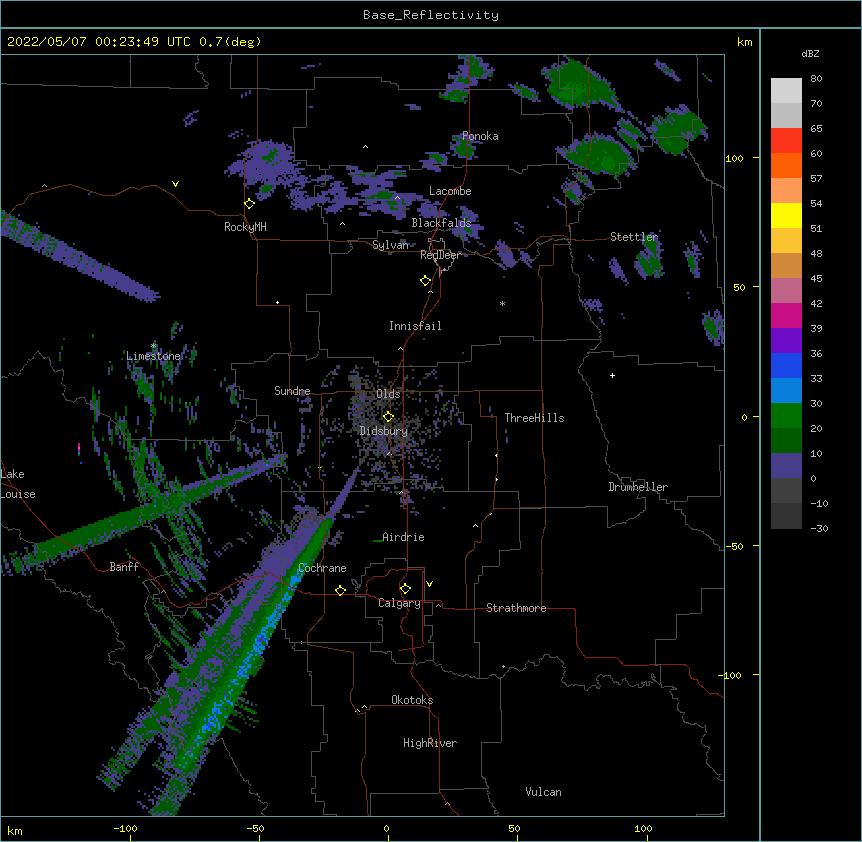Click the Cochrane city label
Screen dimensions: 862x842
coord(322,568)
